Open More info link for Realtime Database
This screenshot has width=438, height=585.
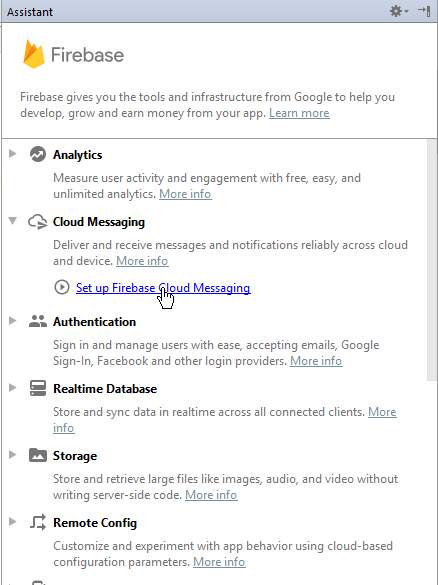(382, 412)
